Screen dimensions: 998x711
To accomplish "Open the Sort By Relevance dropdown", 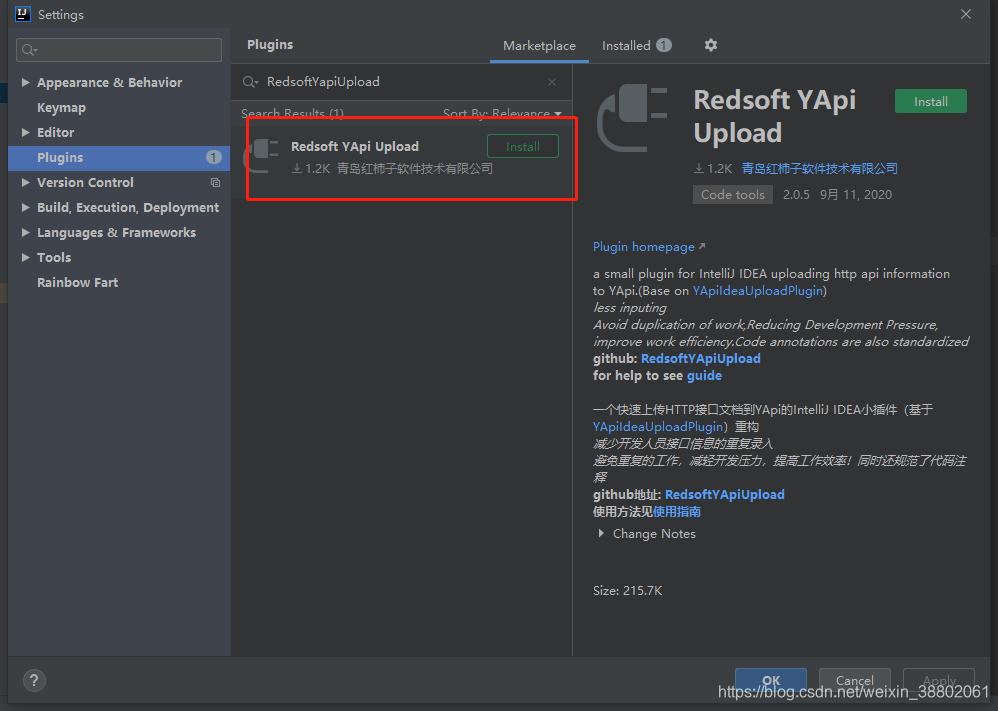I will 502,113.
